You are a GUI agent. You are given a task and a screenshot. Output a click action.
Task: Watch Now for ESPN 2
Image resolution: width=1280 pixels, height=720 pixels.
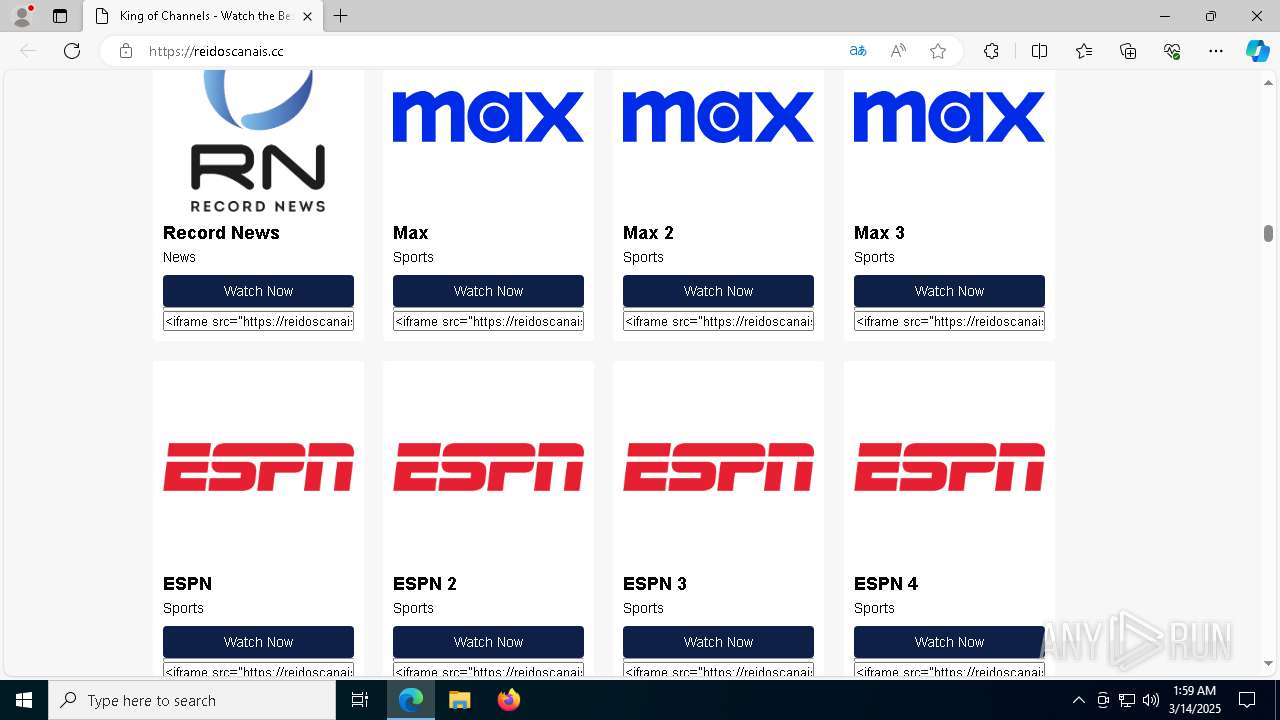tap(488, 642)
